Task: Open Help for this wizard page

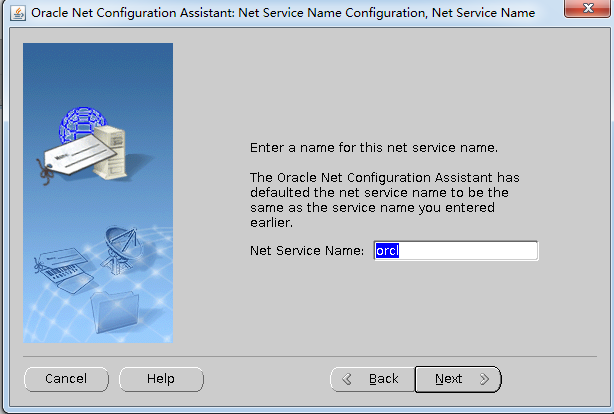Action: 161,379
